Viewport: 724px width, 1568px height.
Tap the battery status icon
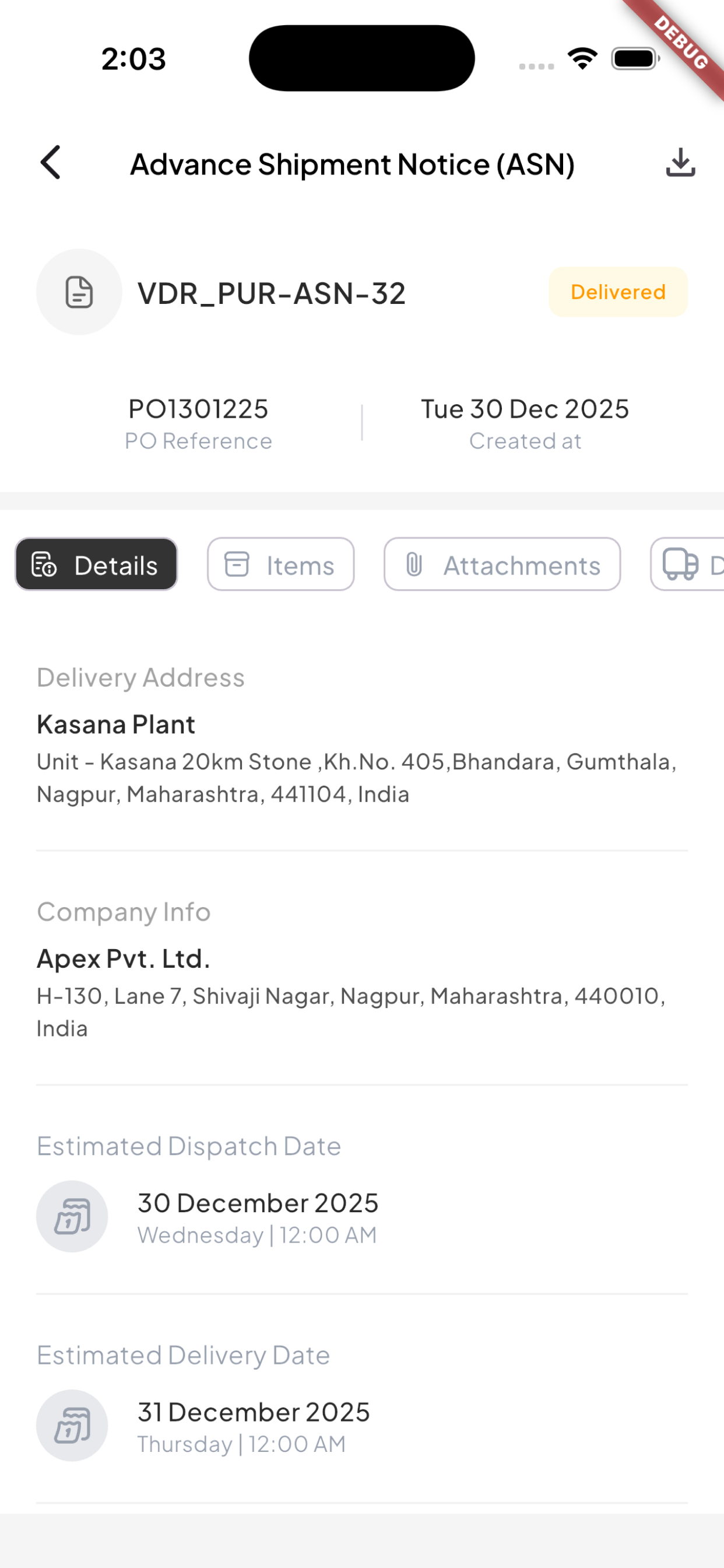tap(635, 58)
